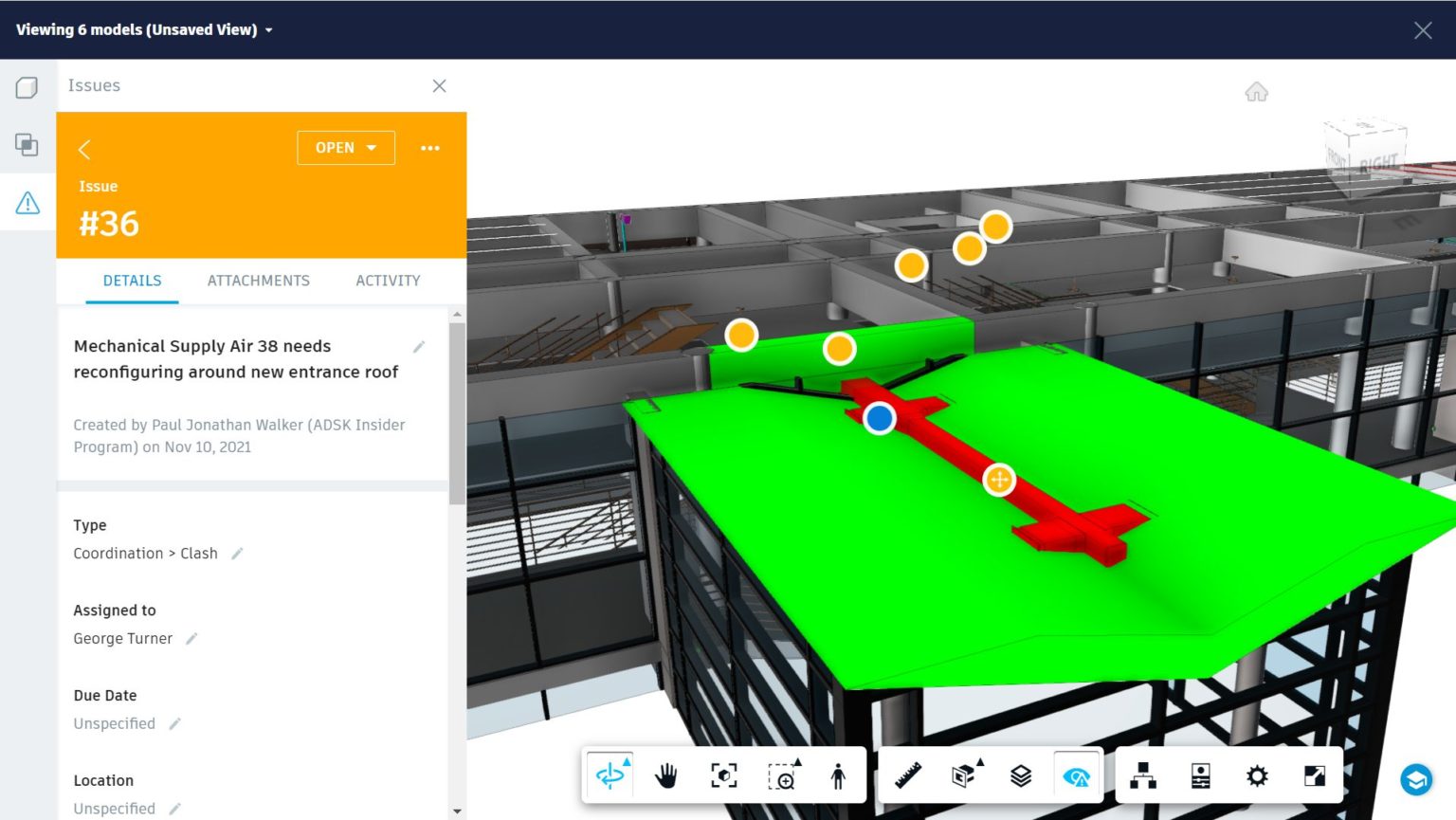Select the blue pushpin on the green roof
This screenshot has width=1456, height=820.
pyautogui.click(x=878, y=417)
